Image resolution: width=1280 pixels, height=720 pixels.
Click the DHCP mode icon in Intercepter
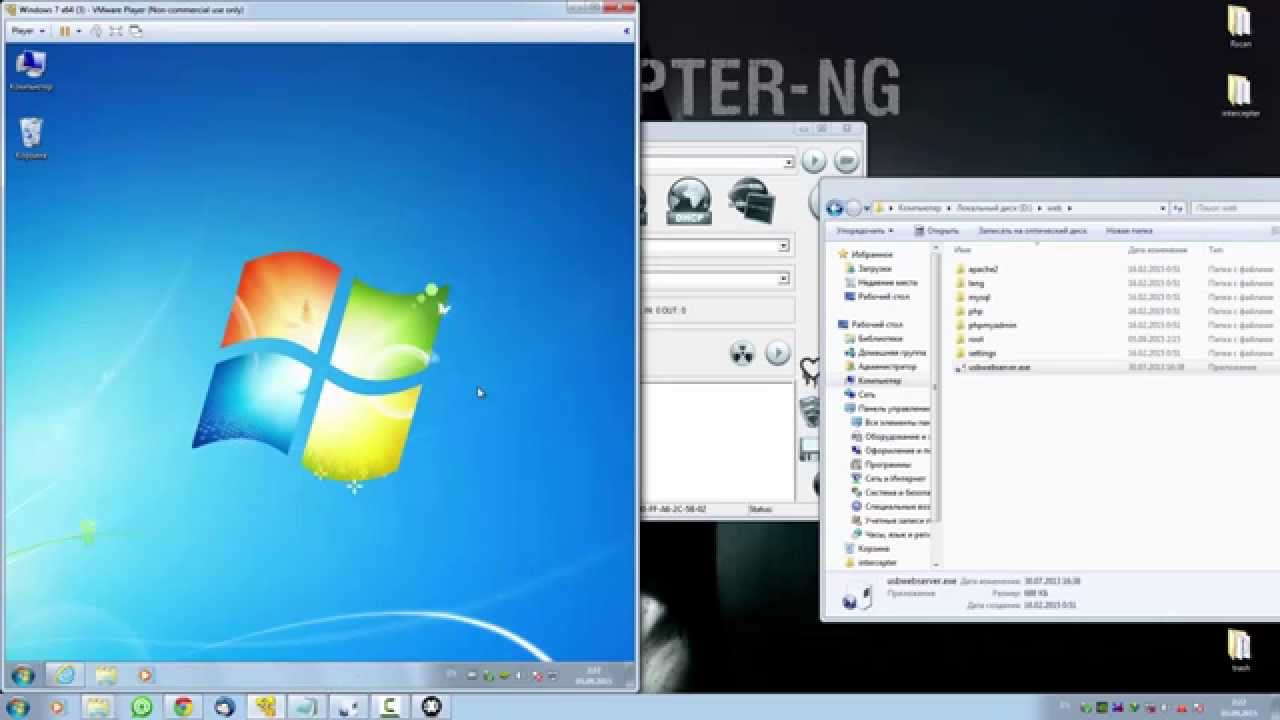(689, 200)
